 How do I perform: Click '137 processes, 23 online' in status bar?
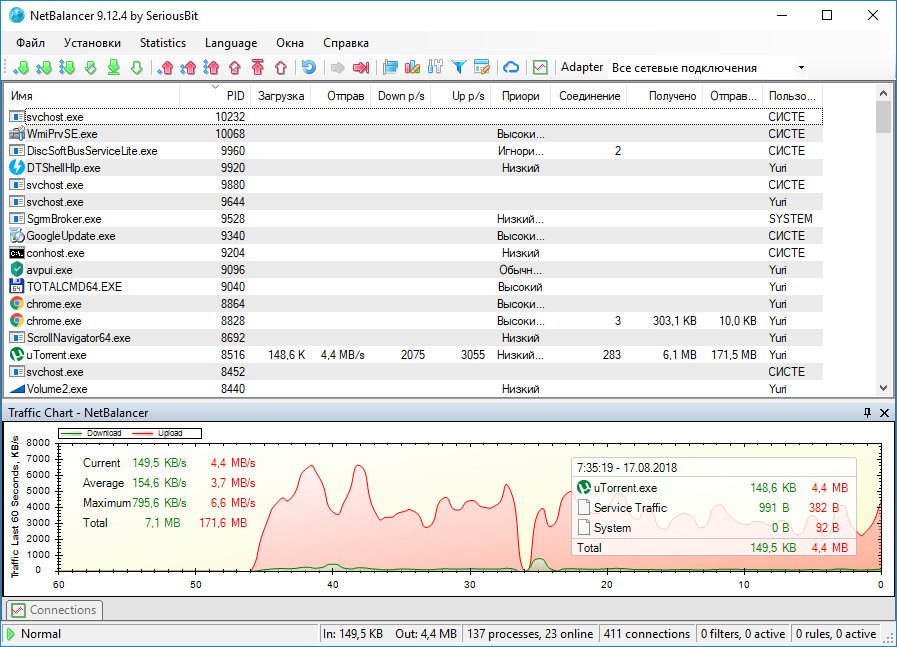point(530,634)
